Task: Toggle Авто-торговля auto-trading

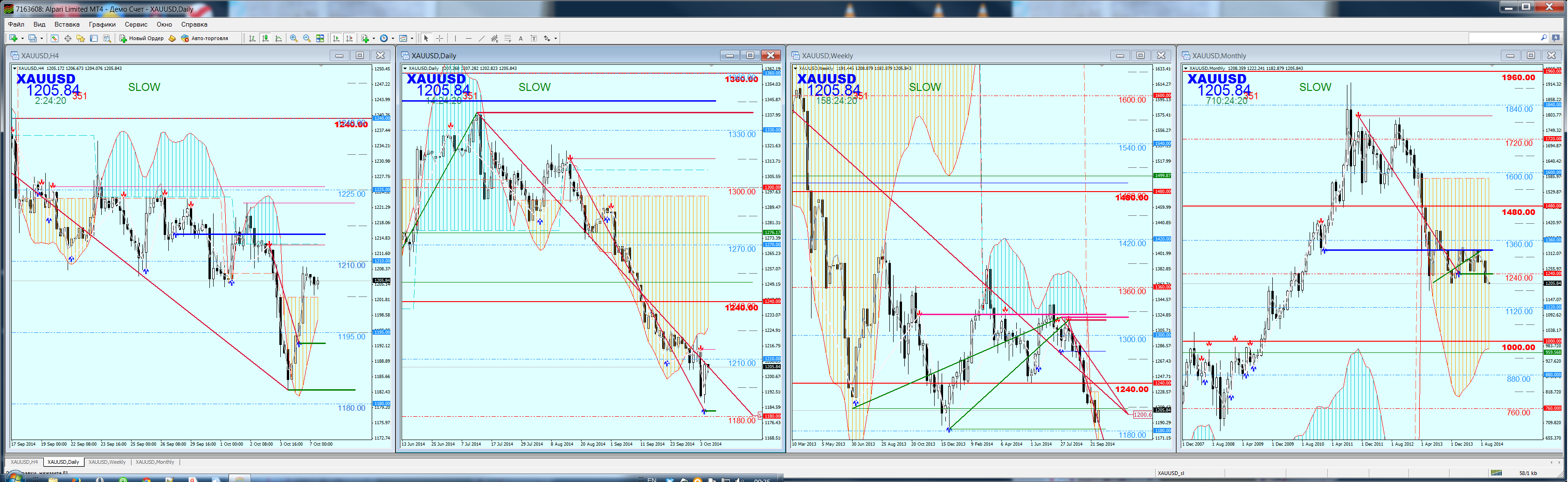Action: (x=205, y=38)
